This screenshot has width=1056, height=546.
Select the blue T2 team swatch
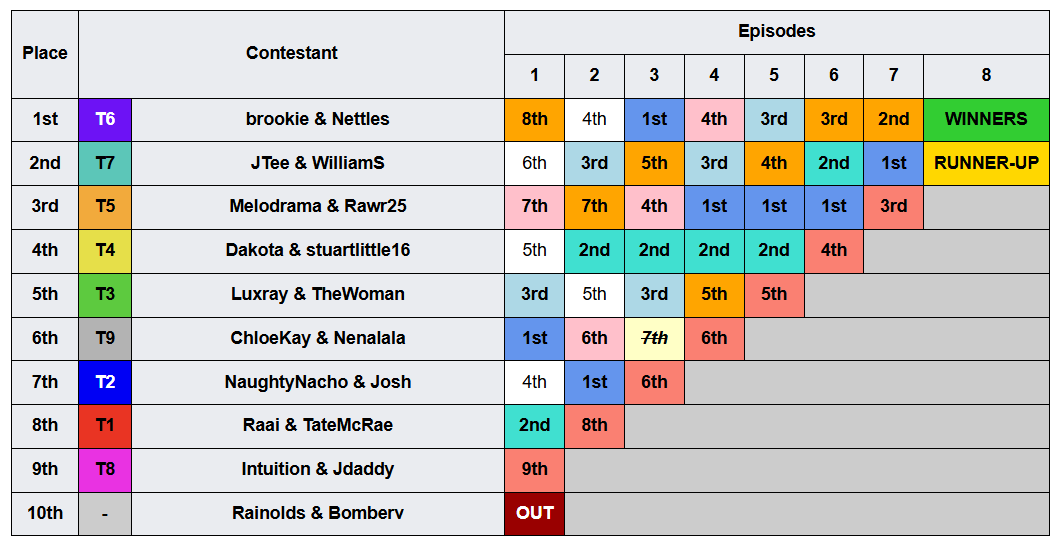point(105,382)
